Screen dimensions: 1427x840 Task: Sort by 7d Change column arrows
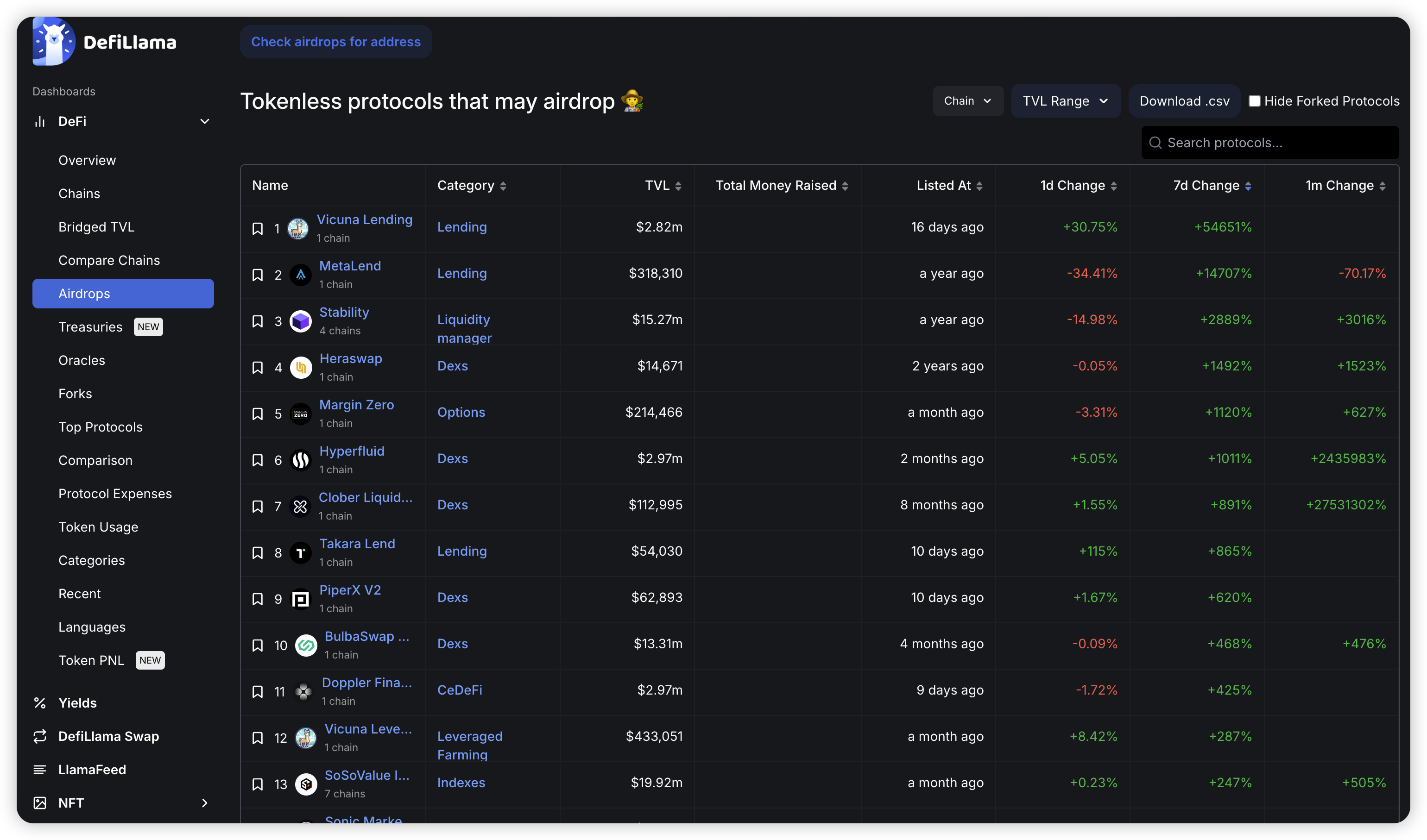click(1248, 186)
